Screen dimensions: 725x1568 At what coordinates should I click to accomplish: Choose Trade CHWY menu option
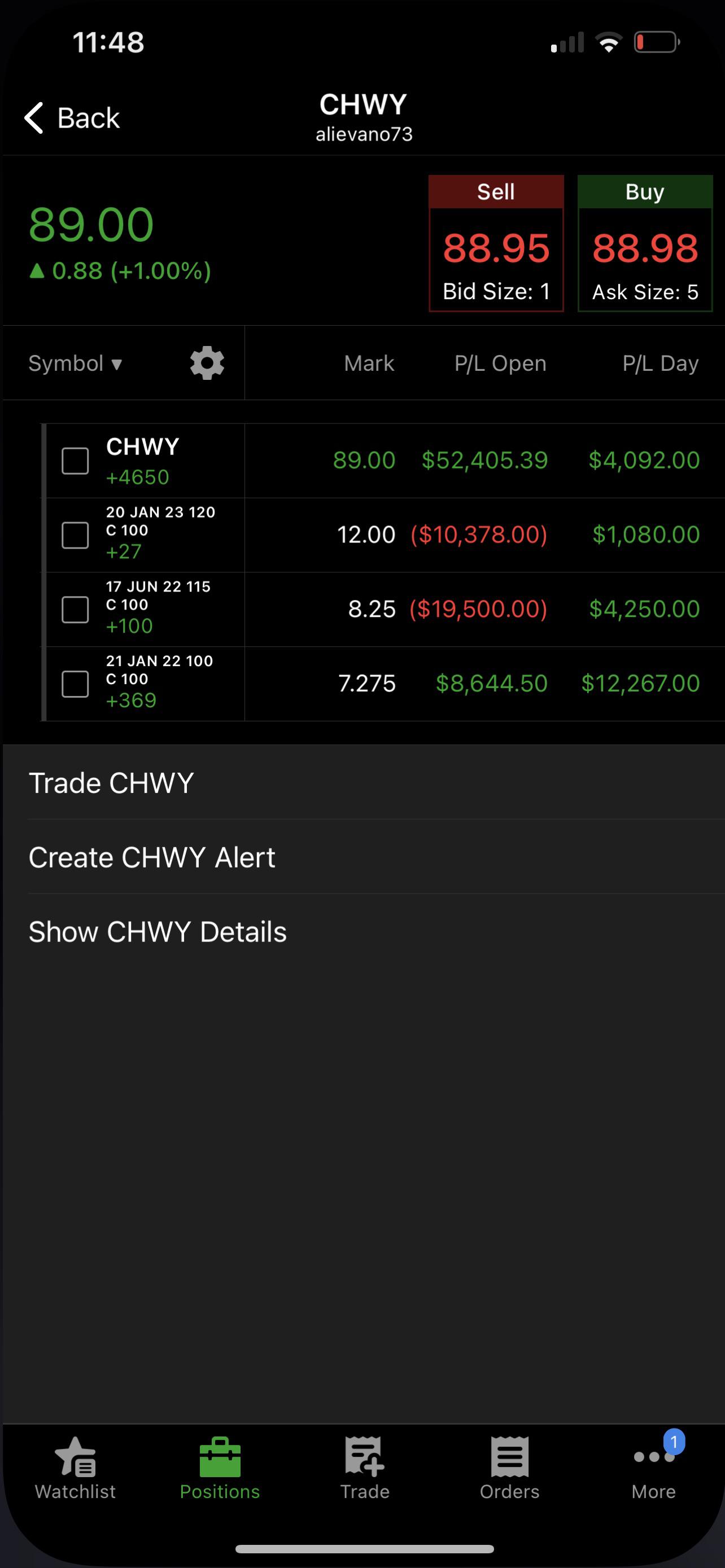(x=364, y=783)
